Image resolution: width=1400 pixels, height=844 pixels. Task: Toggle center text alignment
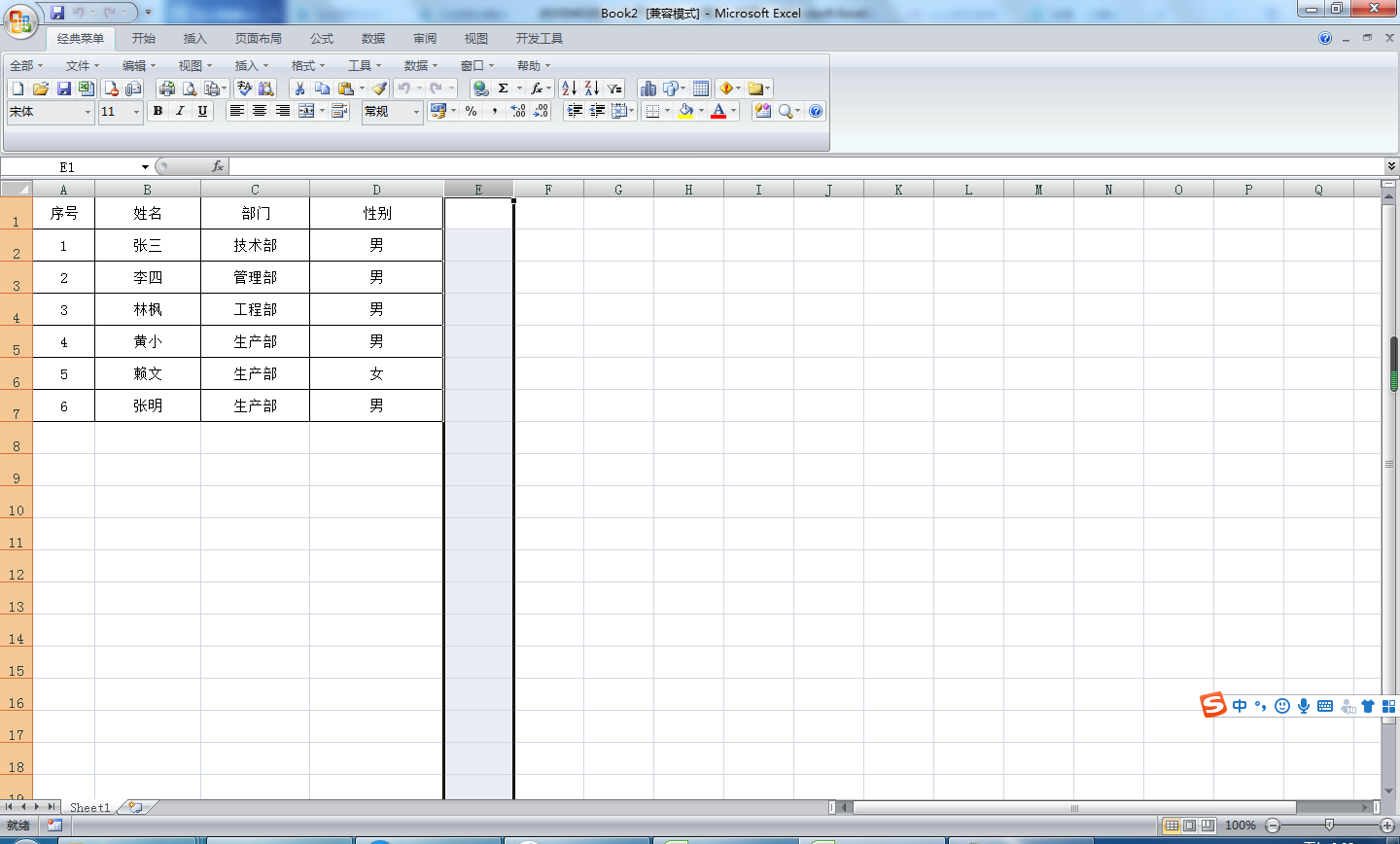click(260, 112)
